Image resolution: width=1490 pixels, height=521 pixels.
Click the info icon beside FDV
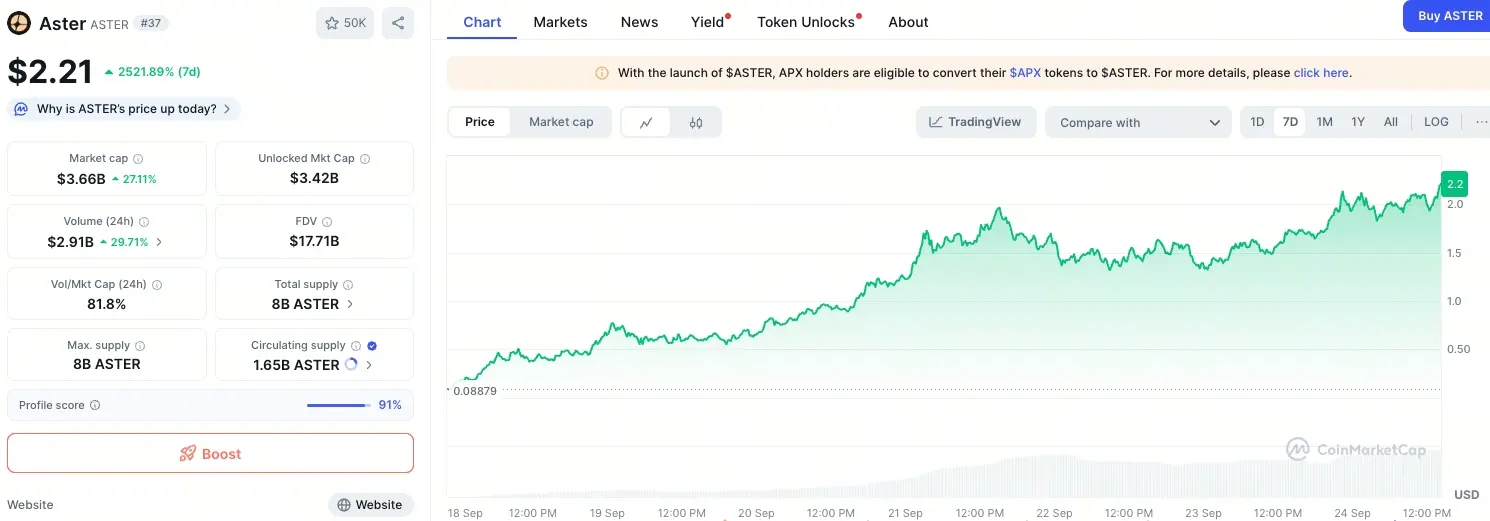[x=327, y=222]
